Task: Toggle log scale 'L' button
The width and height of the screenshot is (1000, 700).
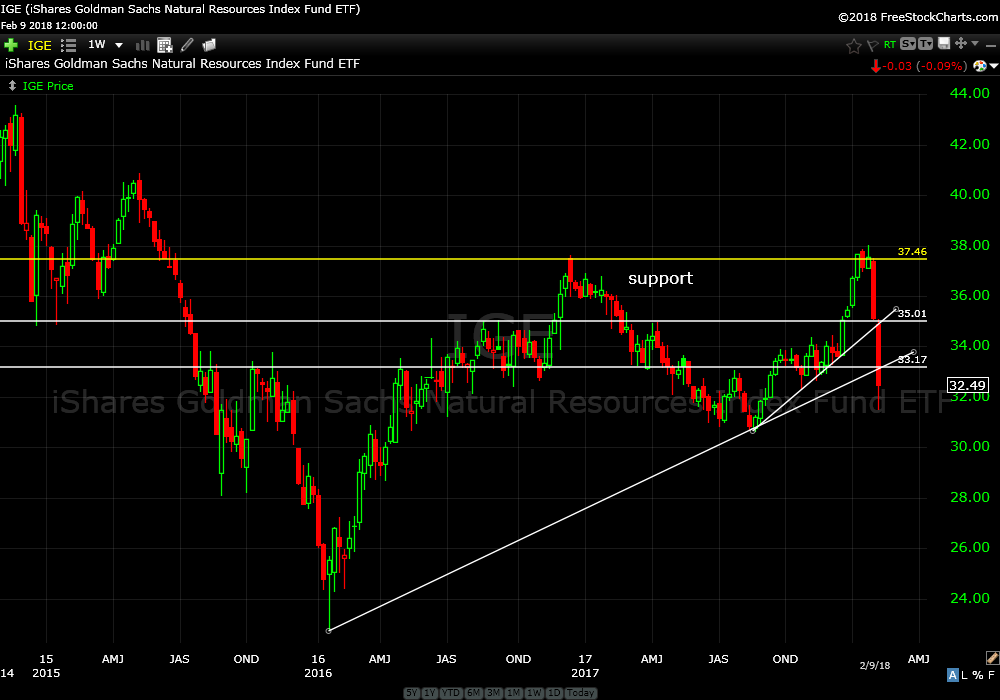Action: pos(965,675)
